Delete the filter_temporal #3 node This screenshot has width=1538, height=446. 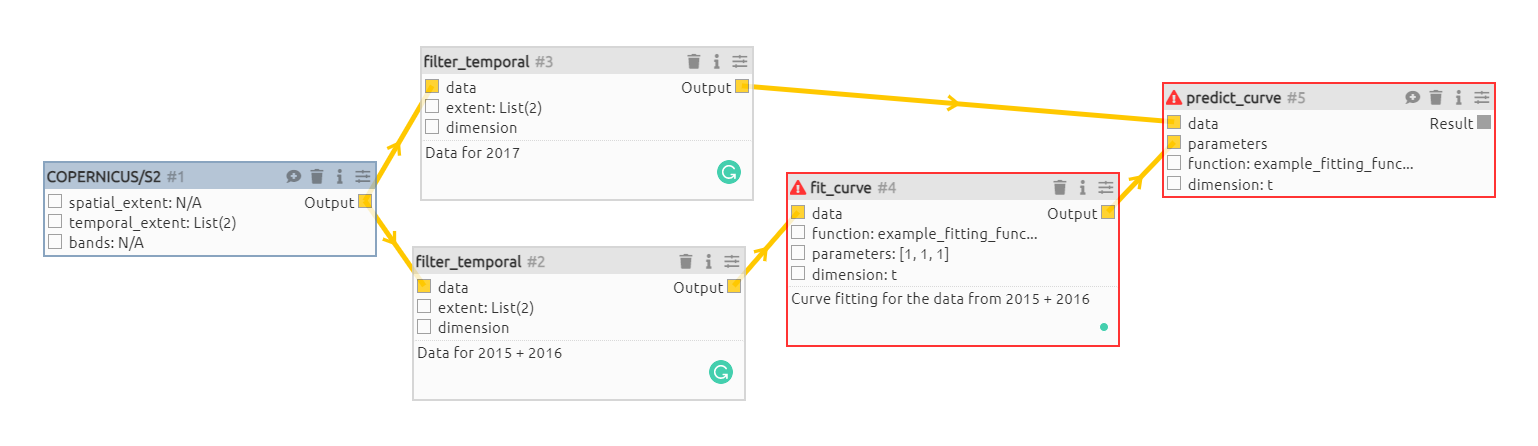pos(694,62)
